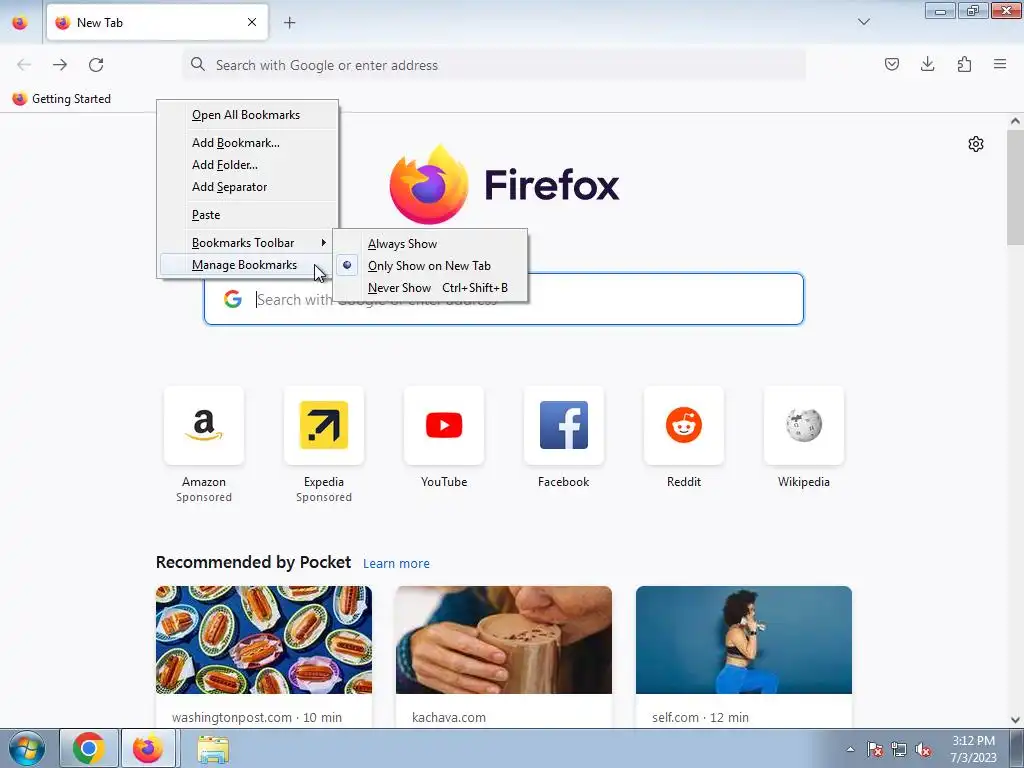Viewport: 1024px width, 768px height.
Task: Click the muted volume tray icon
Action: pos(923,749)
